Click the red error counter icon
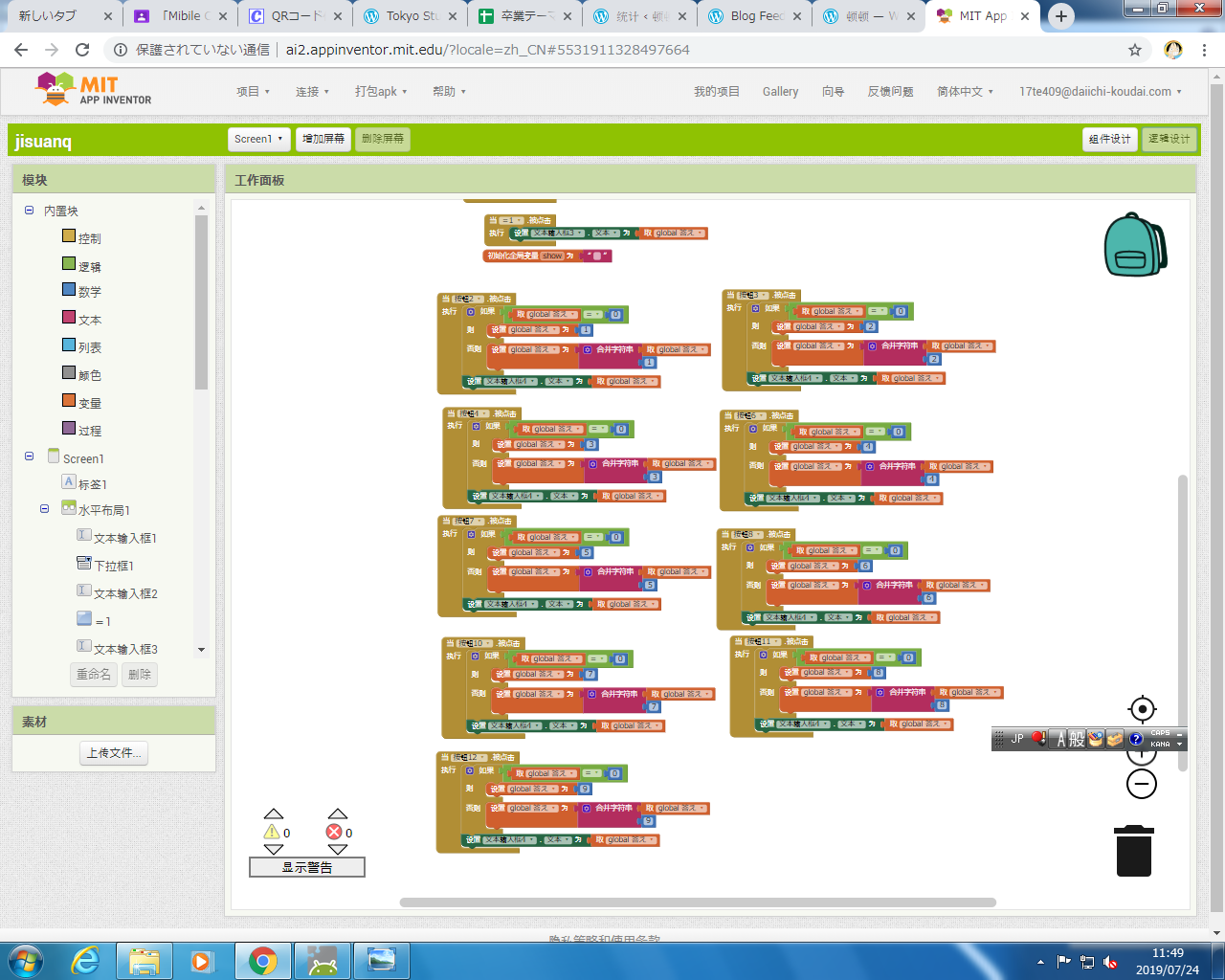The height and width of the screenshot is (980, 1225). click(x=334, y=832)
